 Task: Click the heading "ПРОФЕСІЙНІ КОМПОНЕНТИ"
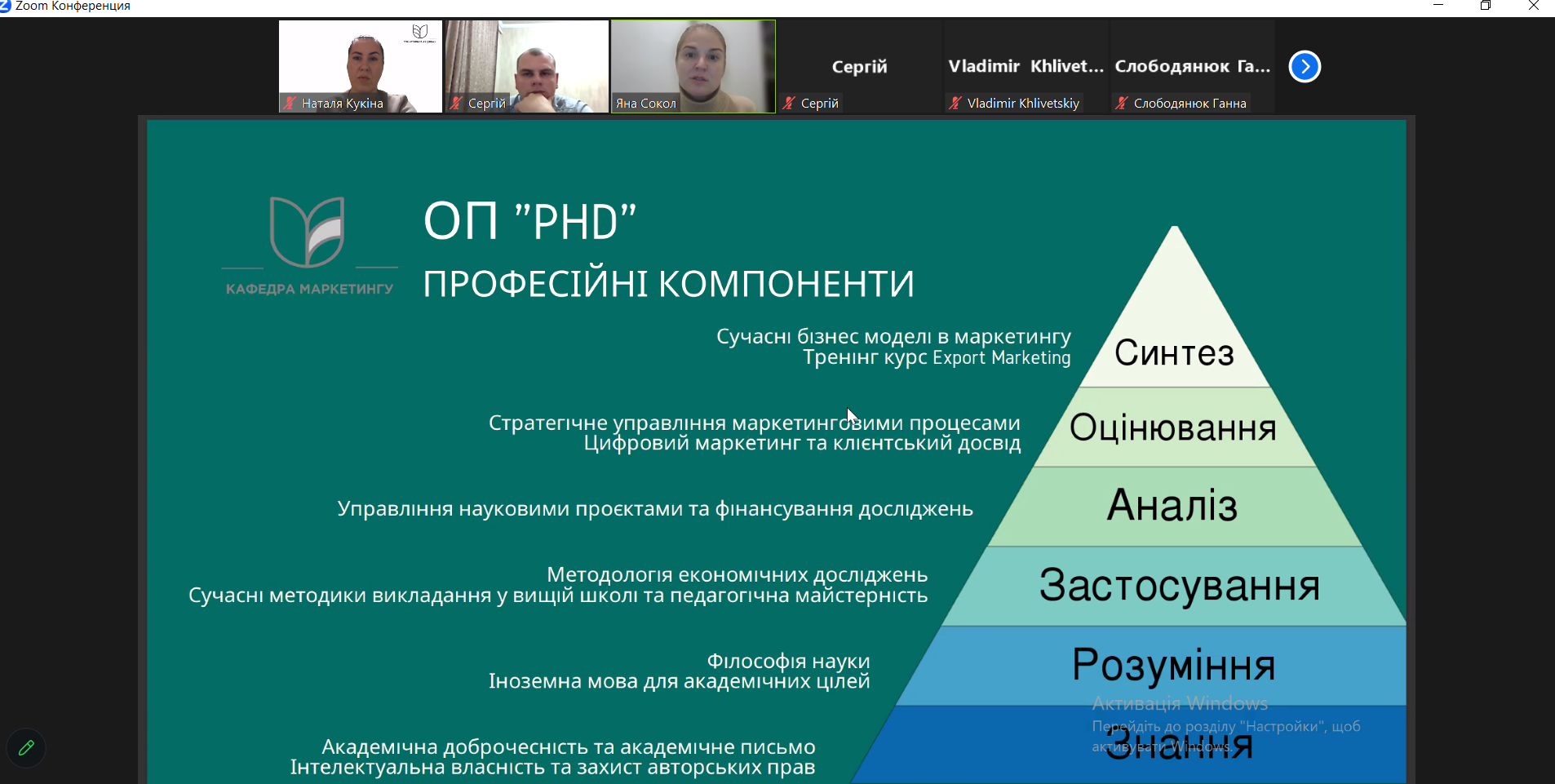669,284
